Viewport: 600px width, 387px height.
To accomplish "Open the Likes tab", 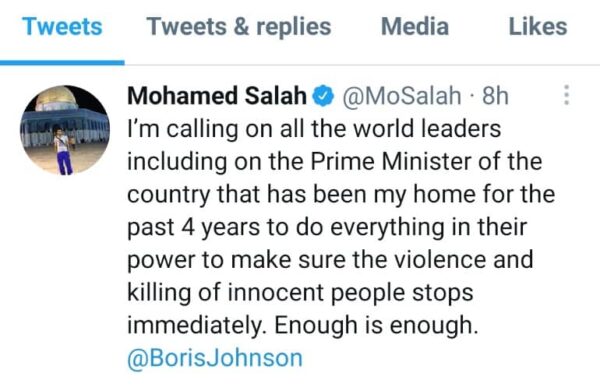I will [538, 27].
